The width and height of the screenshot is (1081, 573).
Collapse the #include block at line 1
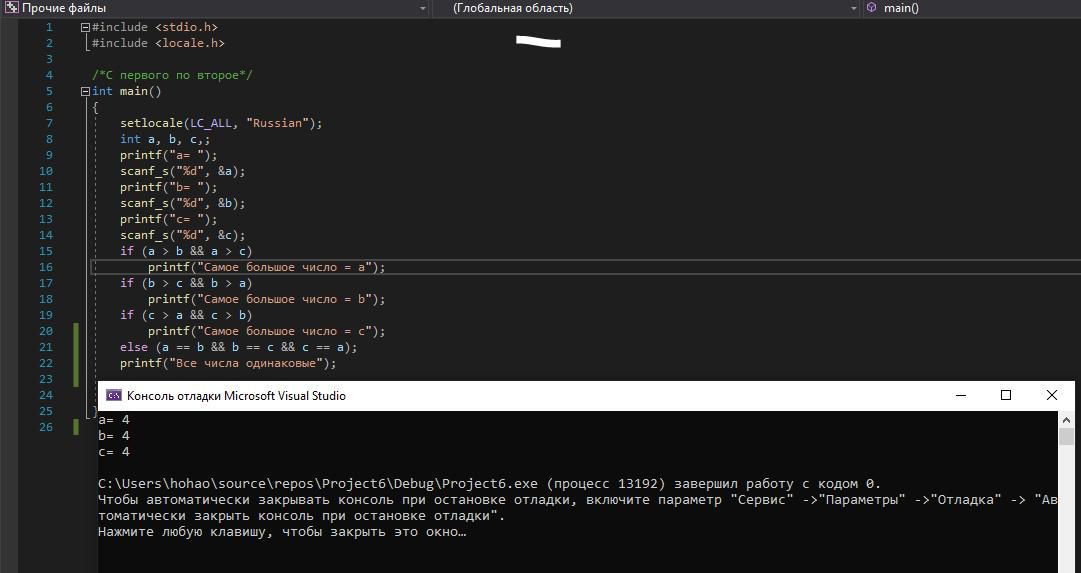coord(85,28)
